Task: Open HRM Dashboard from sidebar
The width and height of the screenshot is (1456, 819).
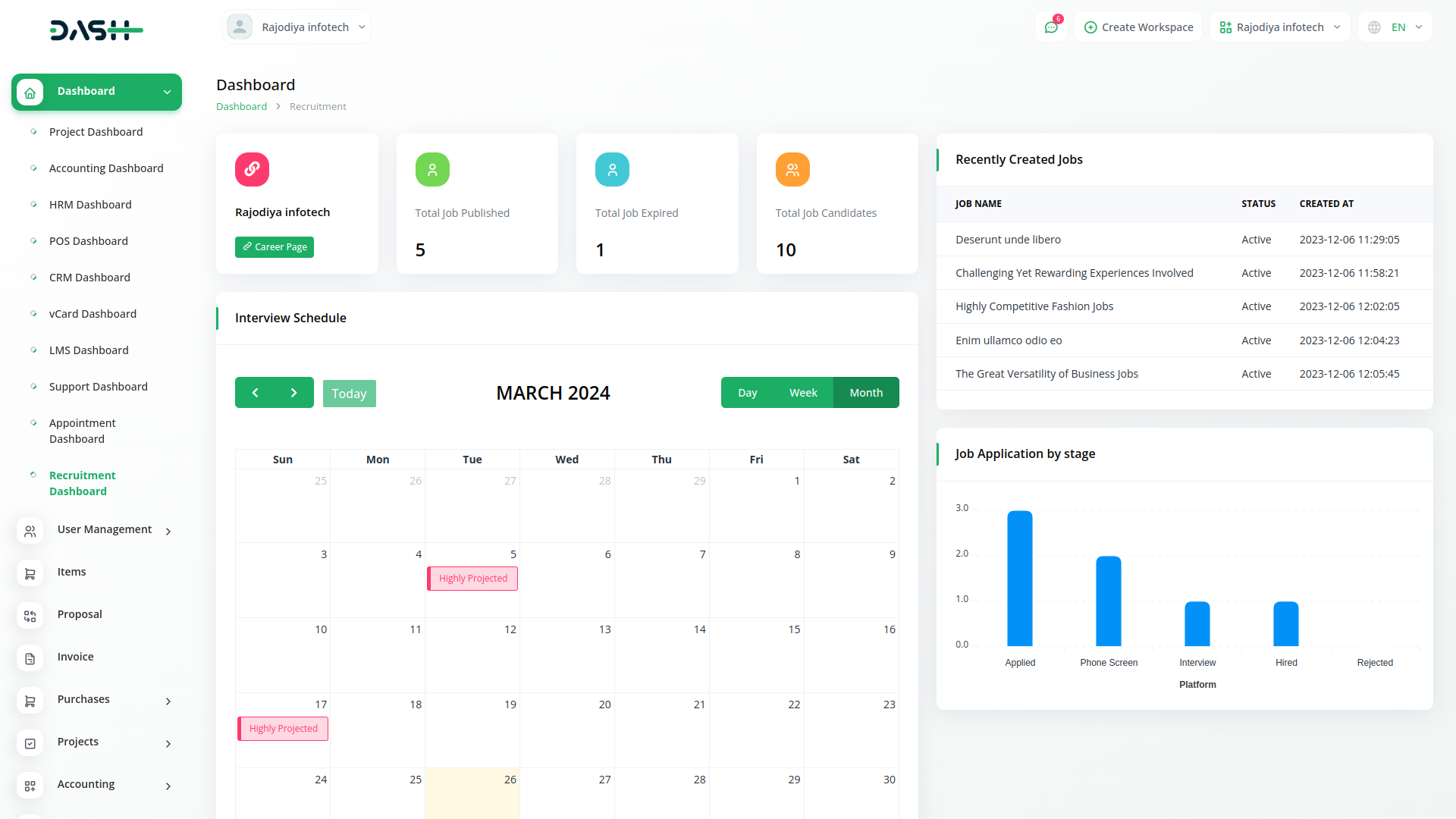Action: pyautogui.click(x=90, y=205)
